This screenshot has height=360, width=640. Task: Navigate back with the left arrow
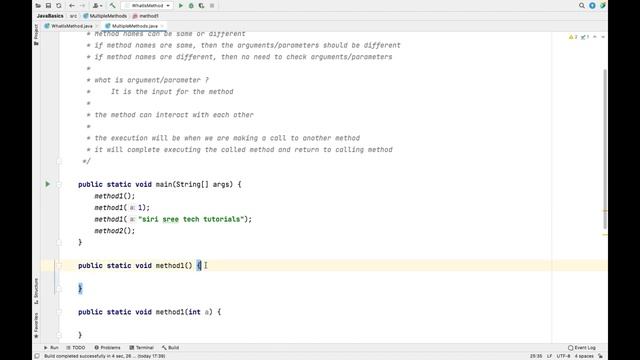(x=72, y=5)
